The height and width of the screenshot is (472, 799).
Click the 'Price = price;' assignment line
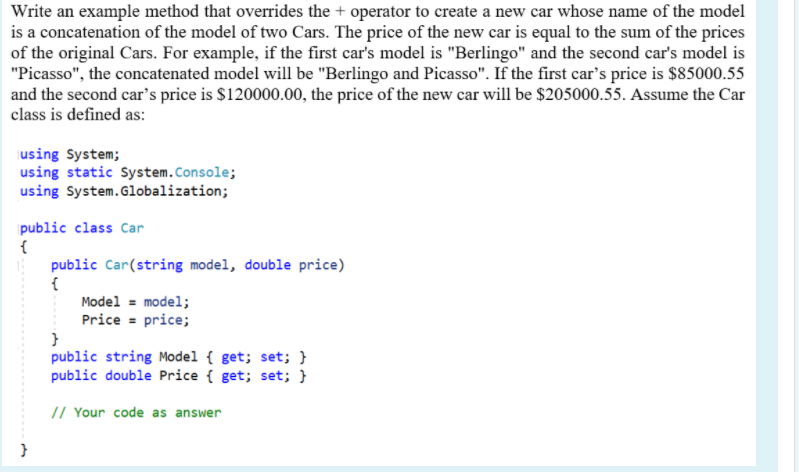pyautogui.click(x=135, y=320)
